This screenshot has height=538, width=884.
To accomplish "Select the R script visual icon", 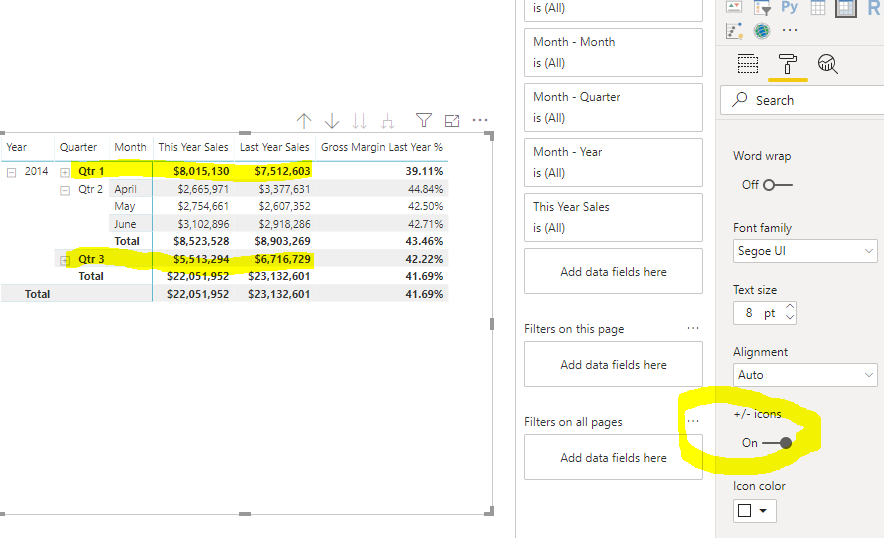I will (x=873, y=7).
